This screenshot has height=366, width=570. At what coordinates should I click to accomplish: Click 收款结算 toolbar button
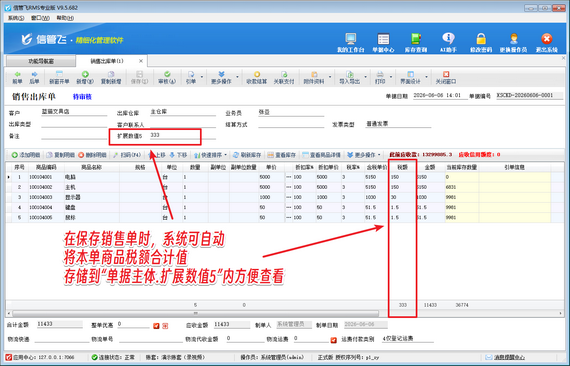(x=257, y=78)
